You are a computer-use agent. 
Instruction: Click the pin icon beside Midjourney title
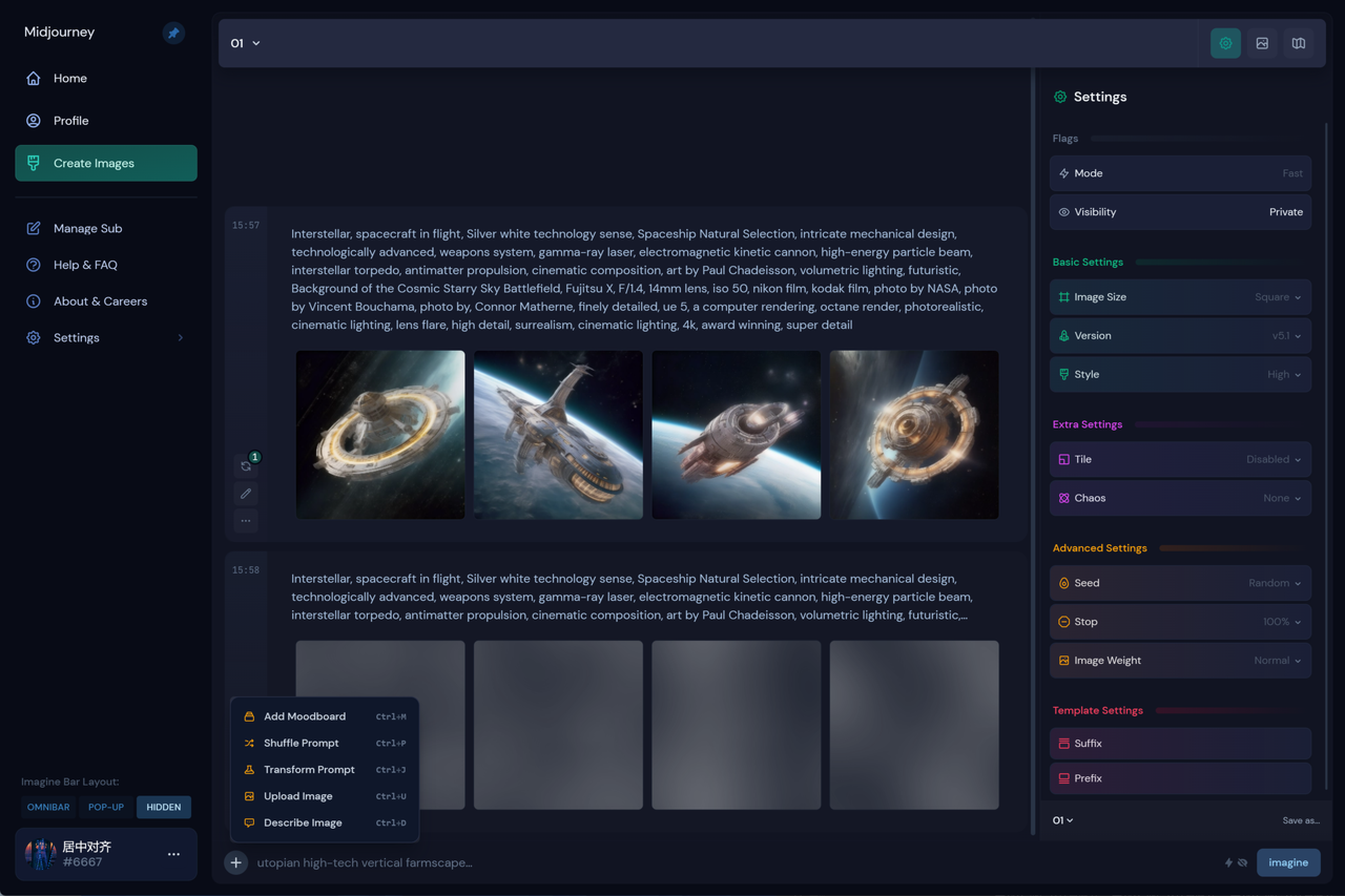pos(173,33)
